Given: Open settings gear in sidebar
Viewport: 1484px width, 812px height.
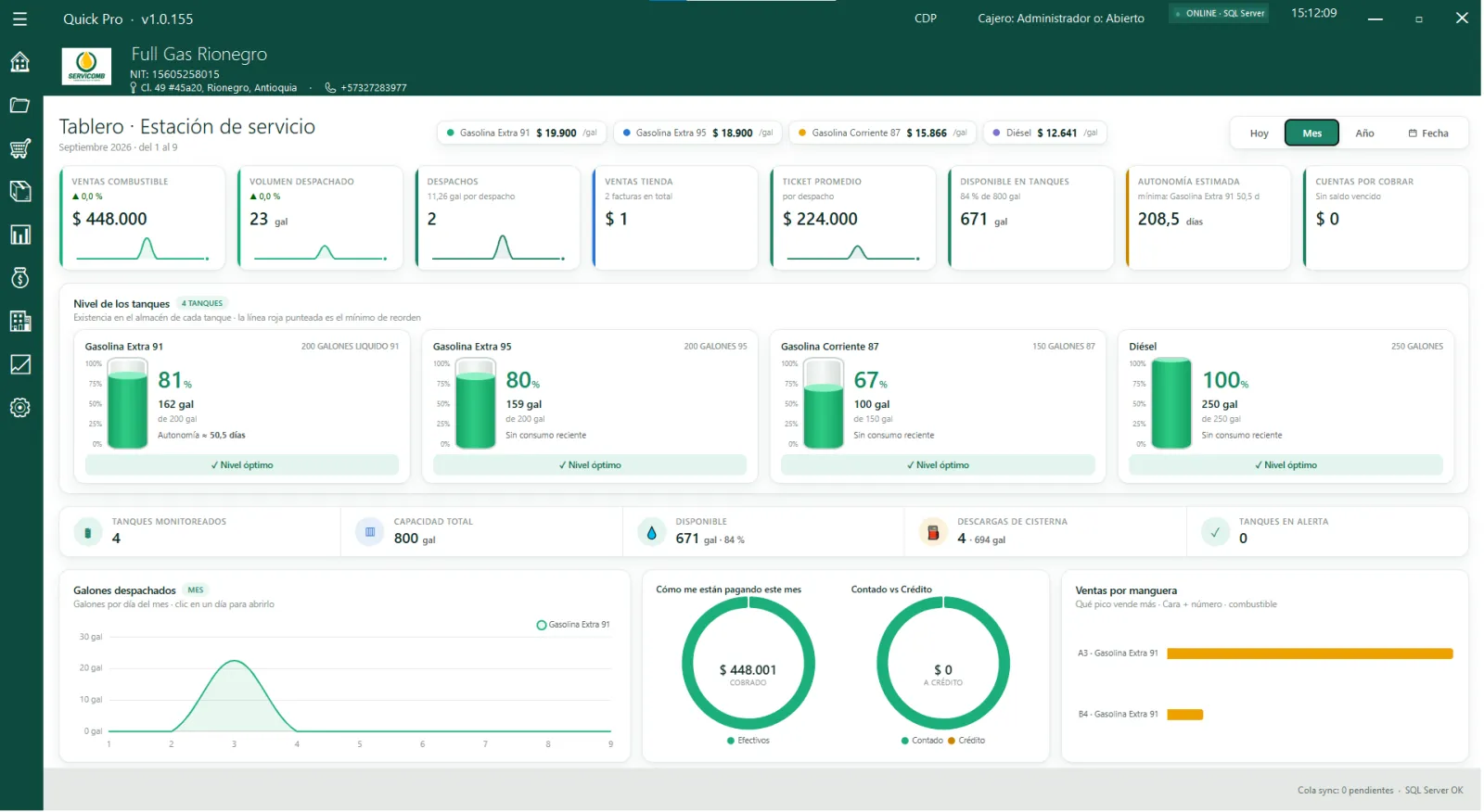Looking at the screenshot, I should tap(19, 408).
